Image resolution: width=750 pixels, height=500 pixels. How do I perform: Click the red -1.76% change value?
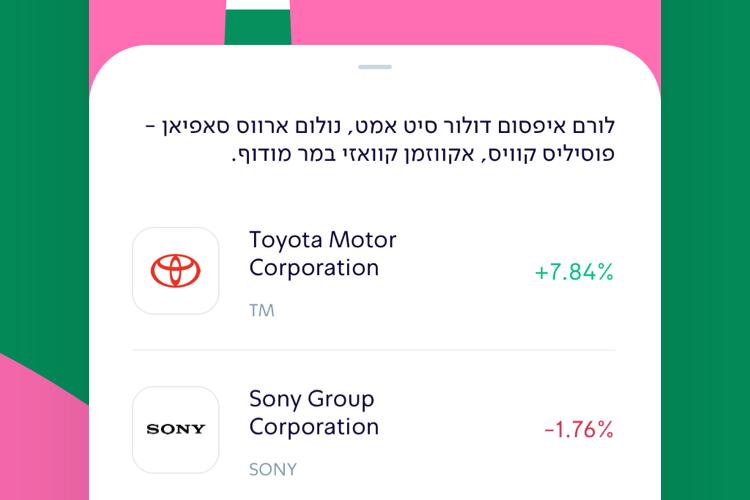tap(579, 429)
